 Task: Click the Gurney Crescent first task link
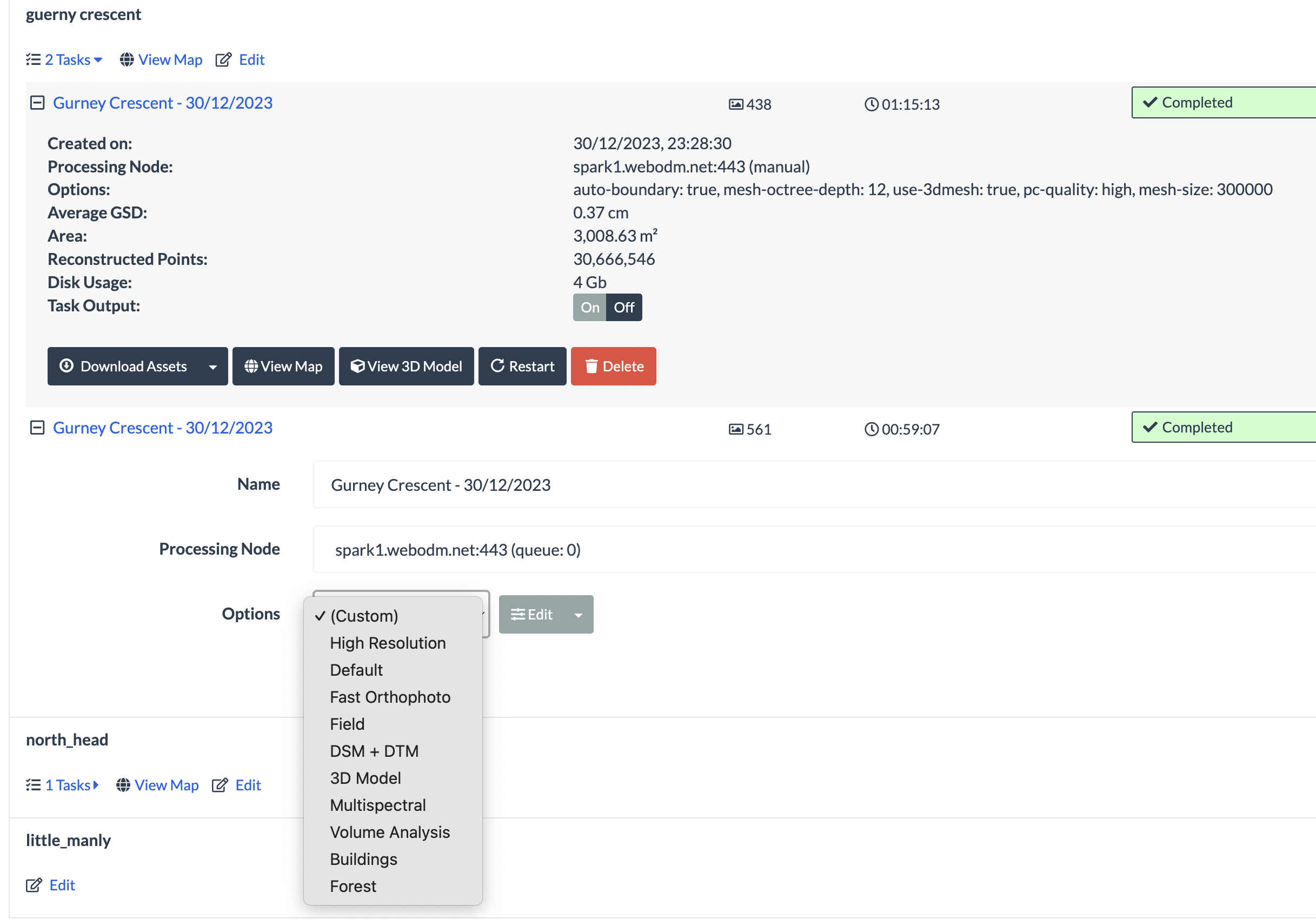point(162,101)
